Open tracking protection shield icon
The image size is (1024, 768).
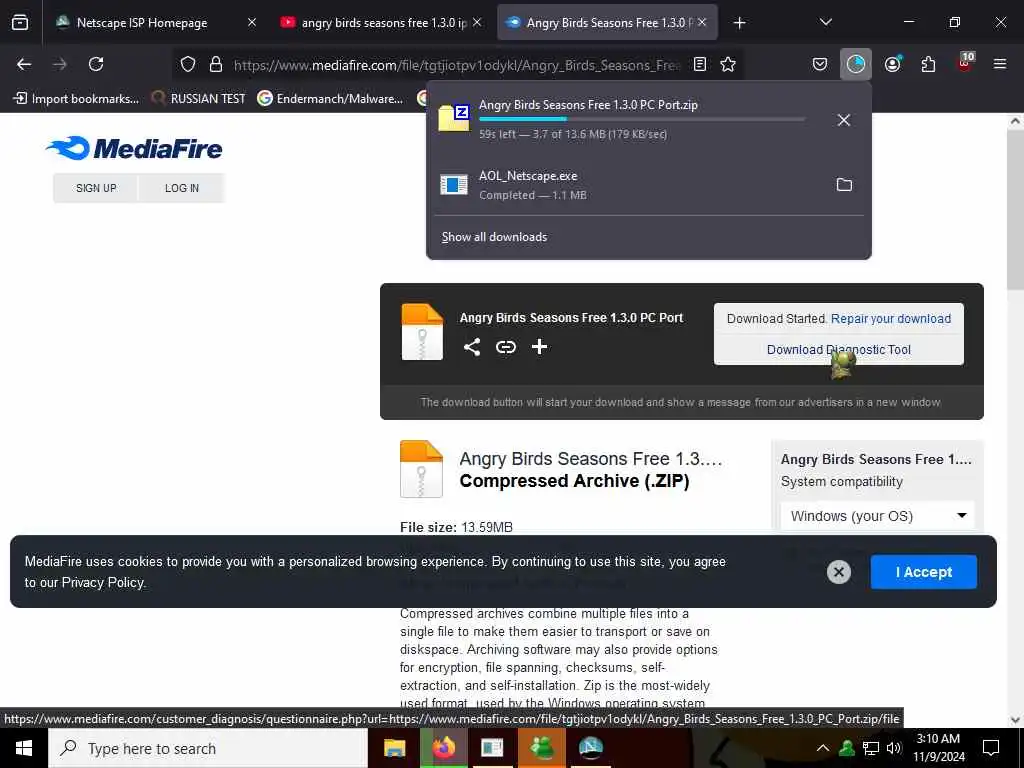pos(188,64)
